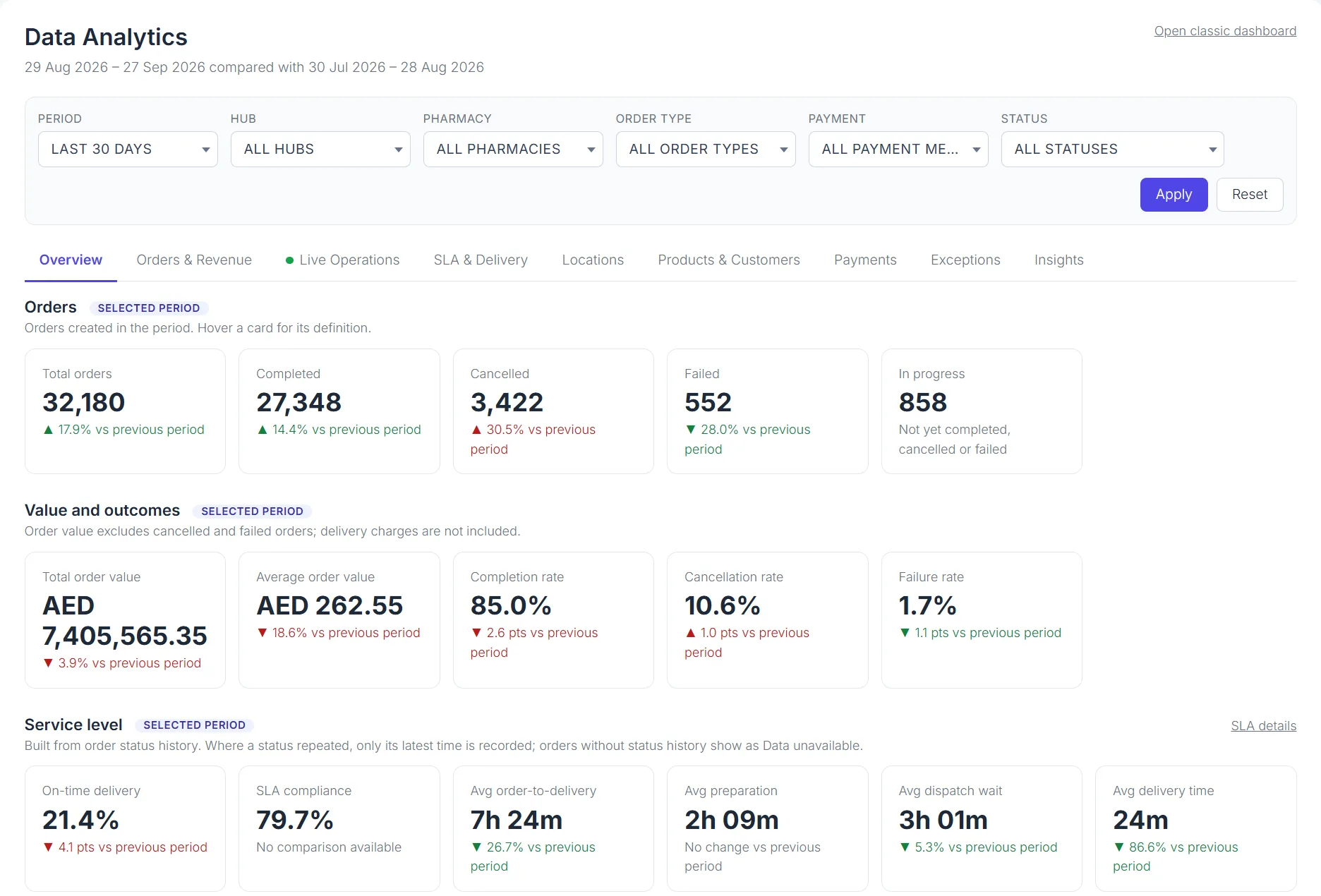Click the Avg preparation 2h 09m value
The height and width of the screenshot is (896, 1321).
(x=732, y=820)
